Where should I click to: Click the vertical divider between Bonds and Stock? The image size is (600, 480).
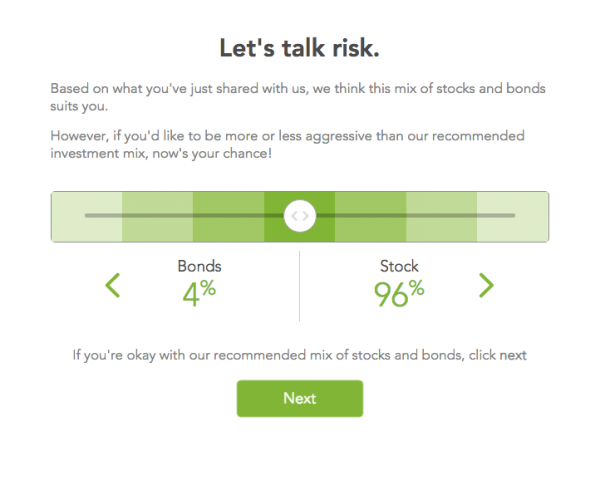pos(299,286)
